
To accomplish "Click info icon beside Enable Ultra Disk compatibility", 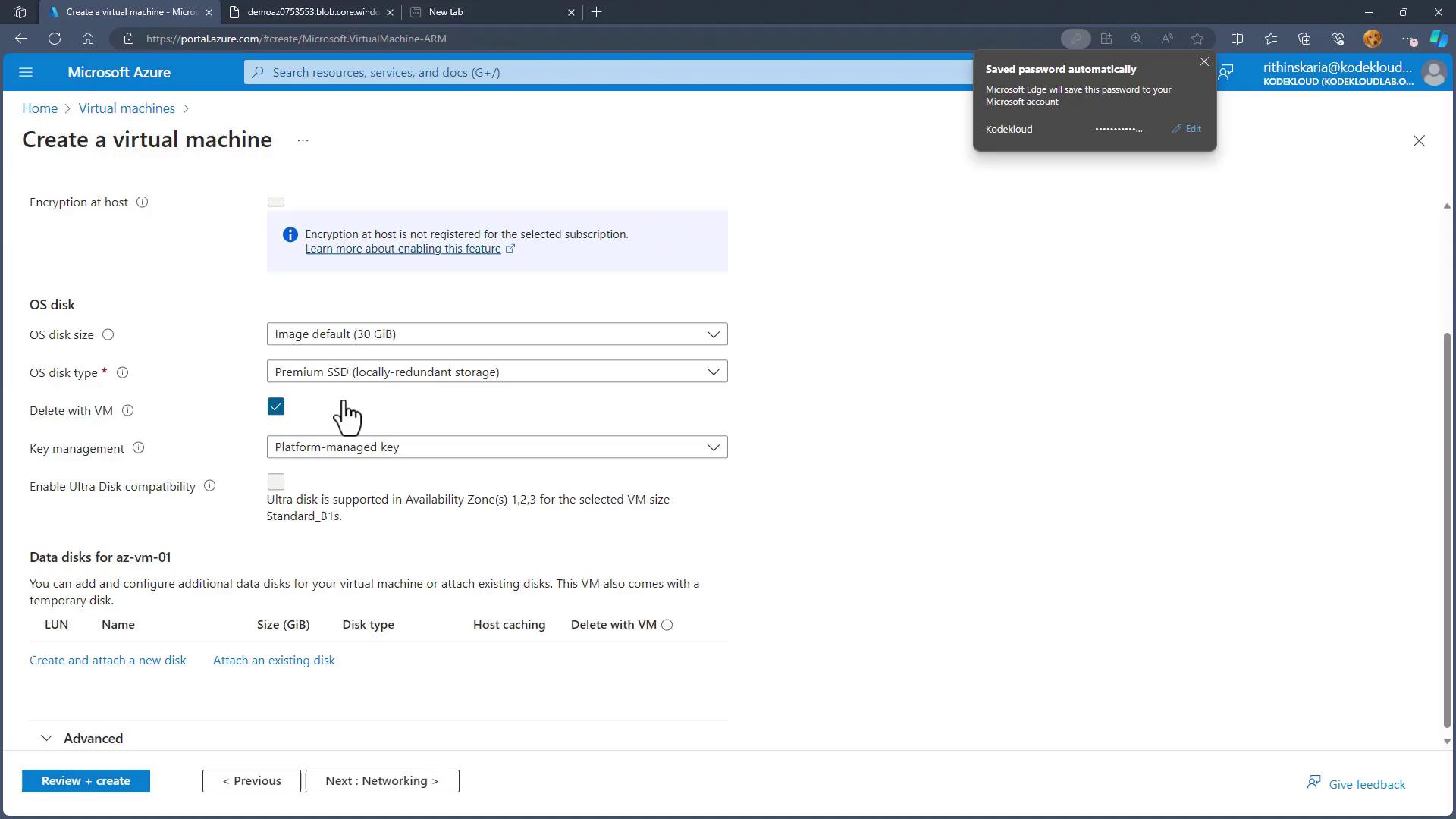I will (x=210, y=486).
